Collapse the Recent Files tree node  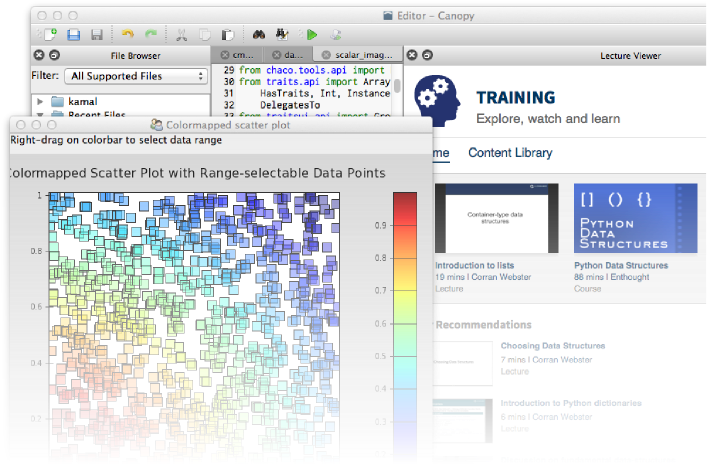(40, 115)
